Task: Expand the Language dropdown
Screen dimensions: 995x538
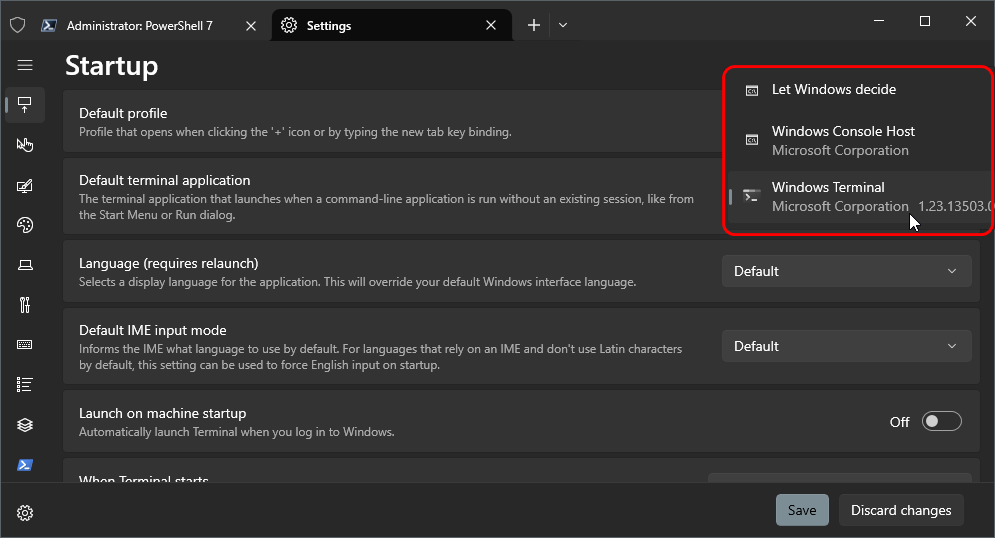Action: pos(846,271)
